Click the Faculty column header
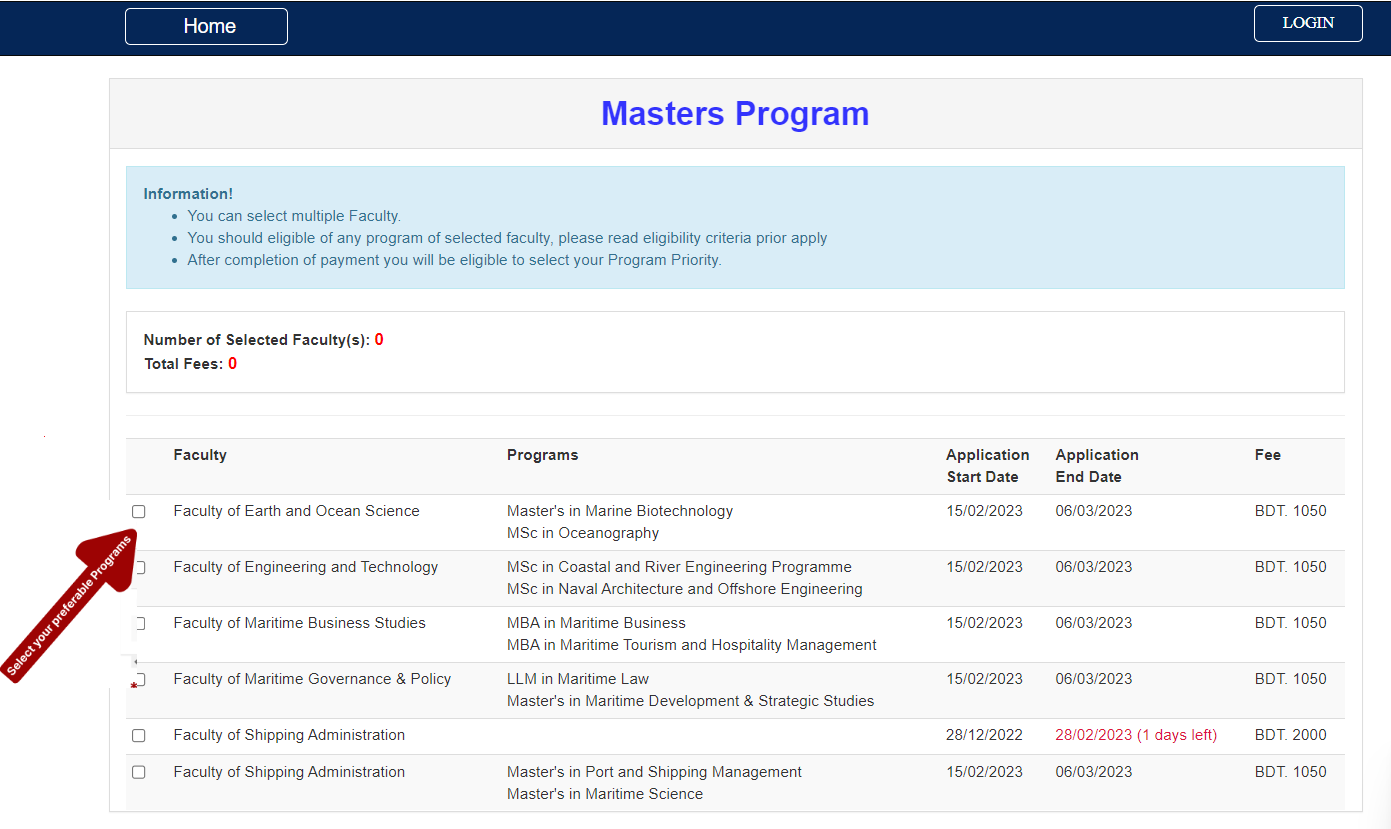The width and height of the screenshot is (1391, 829). [x=200, y=455]
